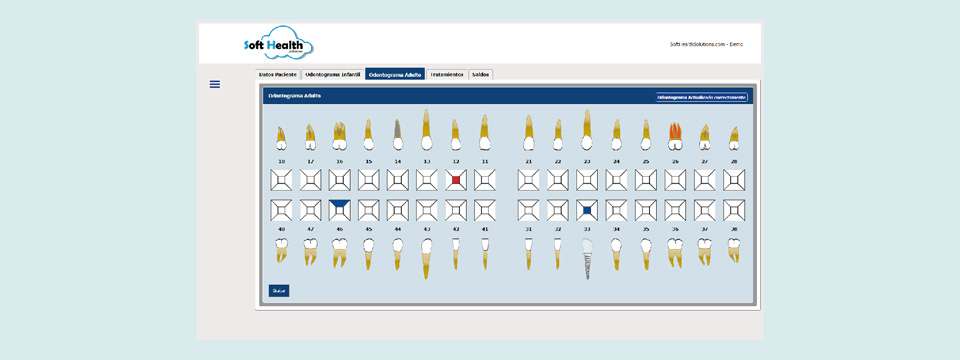Select tooth 26 with orange roots
This screenshot has height=360, width=960.
pos(675,136)
